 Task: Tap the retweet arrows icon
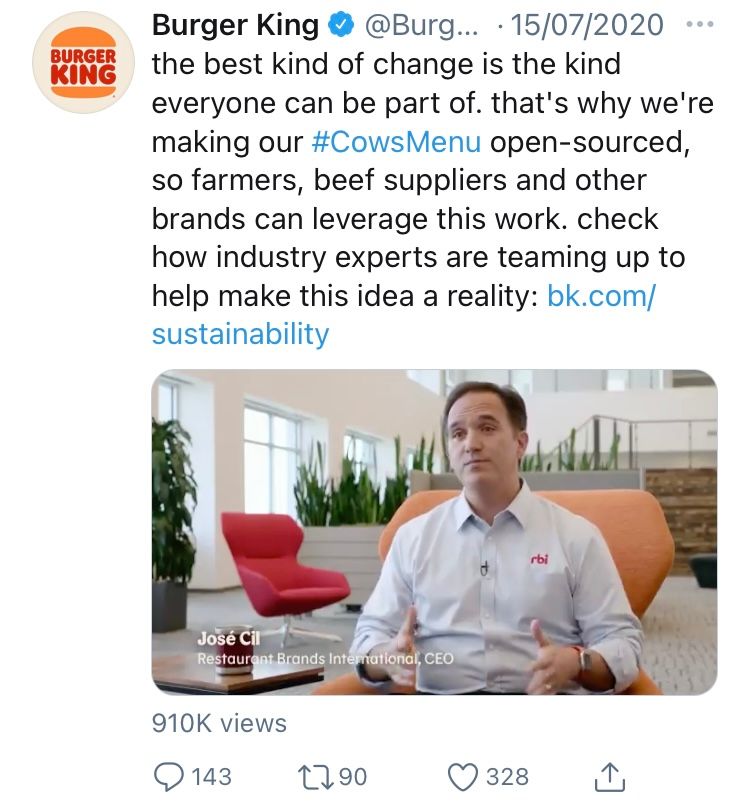316,777
